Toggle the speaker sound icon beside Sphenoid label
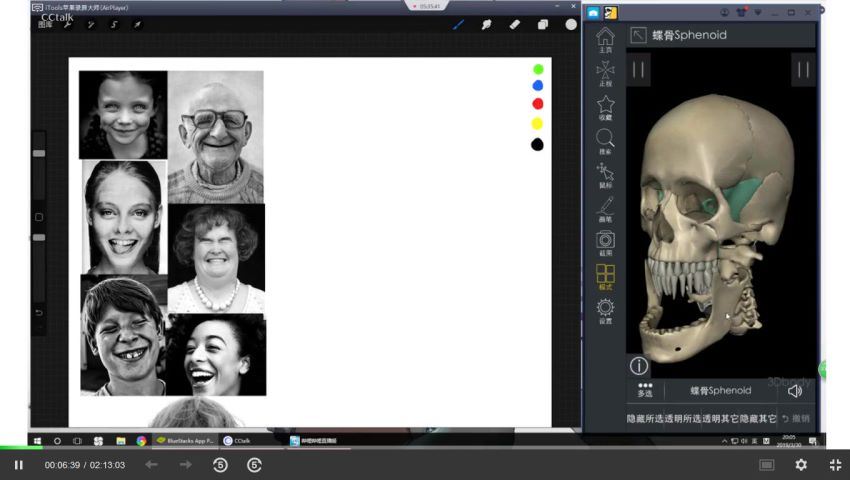The height and width of the screenshot is (480, 850). [x=795, y=391]
